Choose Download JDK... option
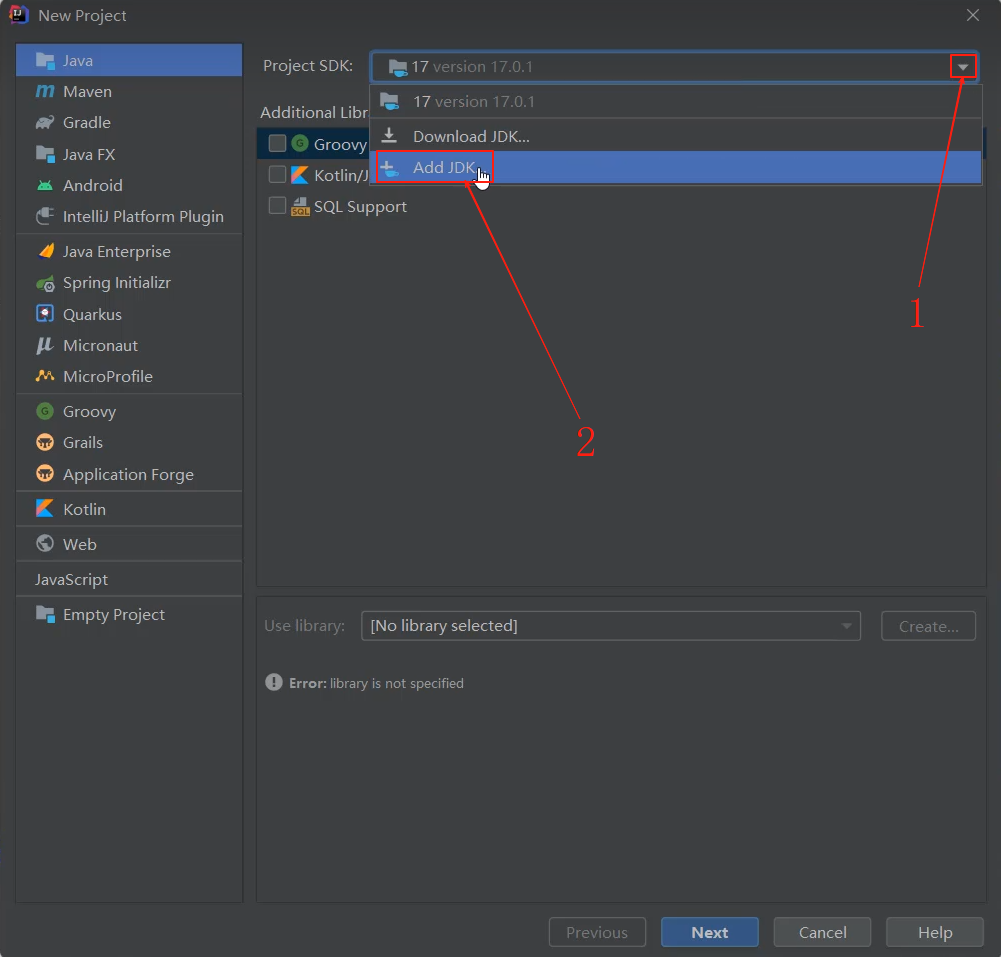Screen dimensions: 1001x957 click(675, 136)
